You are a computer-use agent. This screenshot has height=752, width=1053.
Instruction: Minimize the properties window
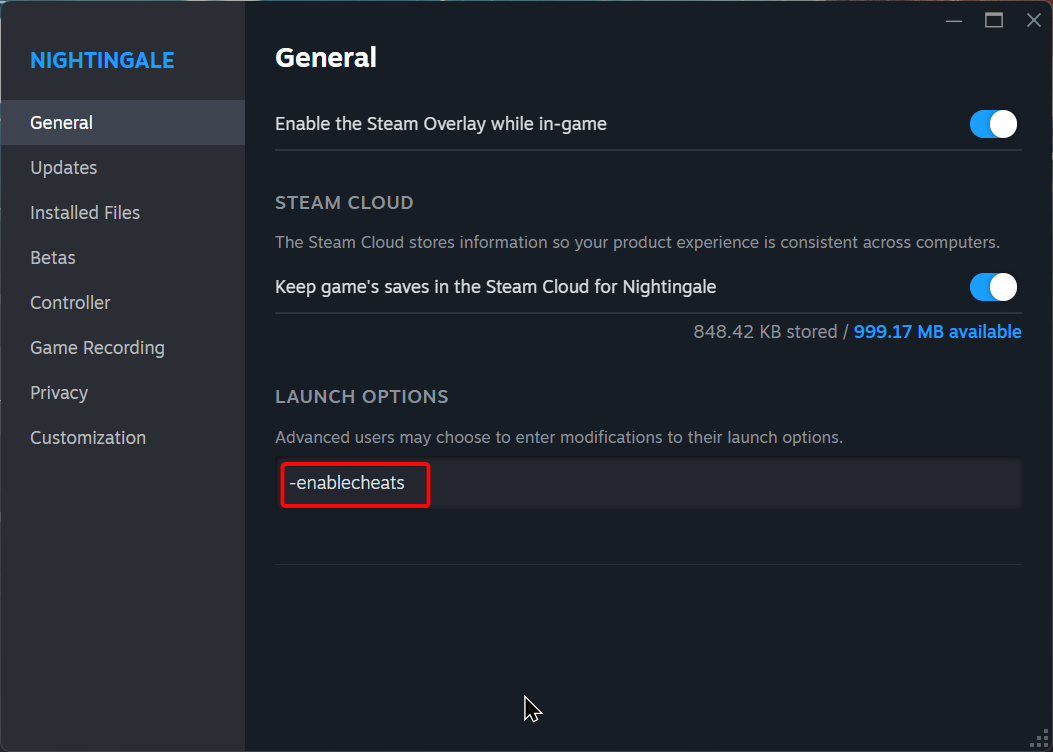[953, 20]
